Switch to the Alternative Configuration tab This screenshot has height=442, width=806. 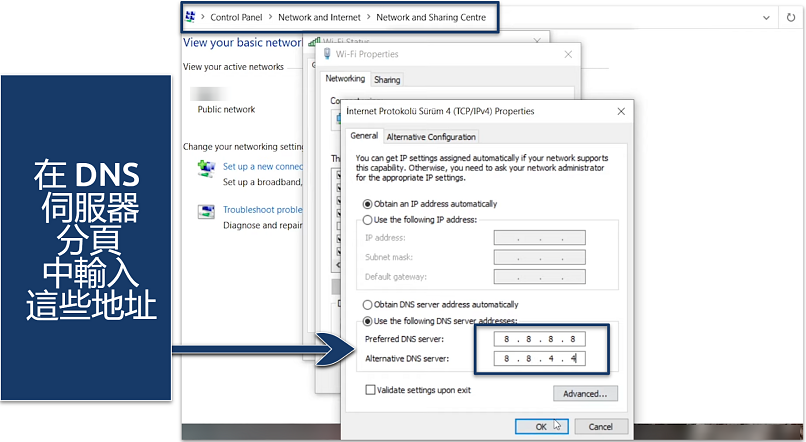(431, 137)
